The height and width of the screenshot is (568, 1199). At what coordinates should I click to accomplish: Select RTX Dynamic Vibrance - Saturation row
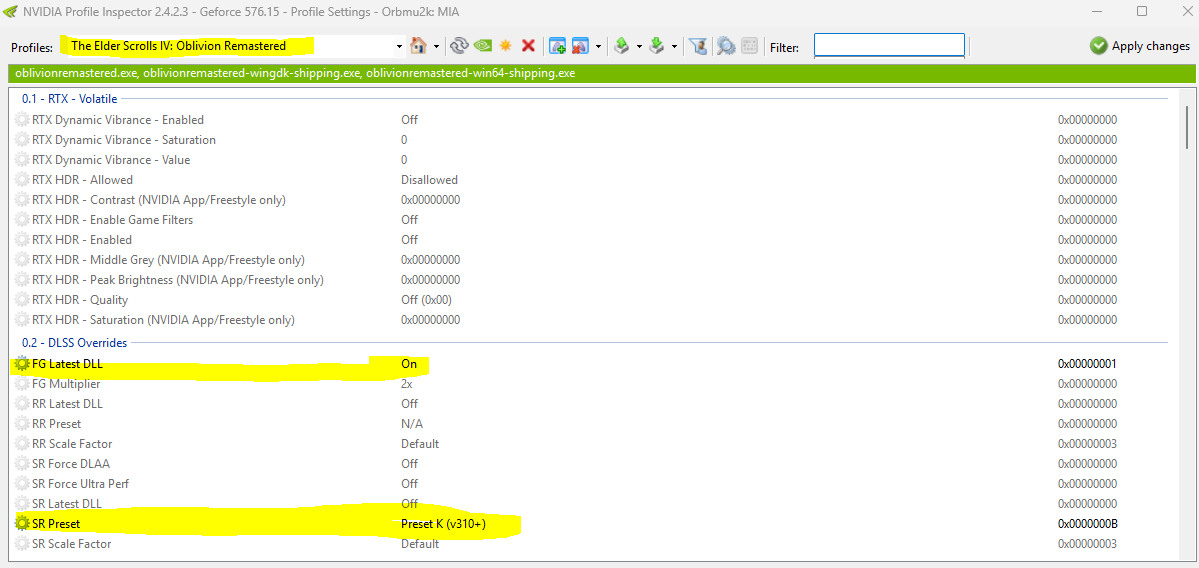point(593,140)
